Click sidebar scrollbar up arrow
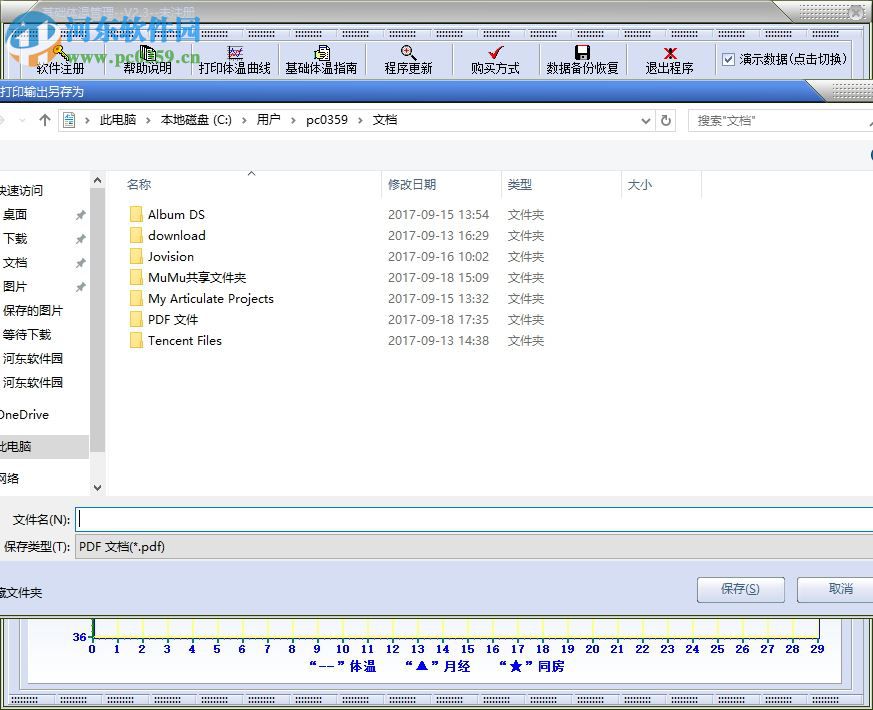Screen dimensions: 873x710 click(x=97, y=180)
